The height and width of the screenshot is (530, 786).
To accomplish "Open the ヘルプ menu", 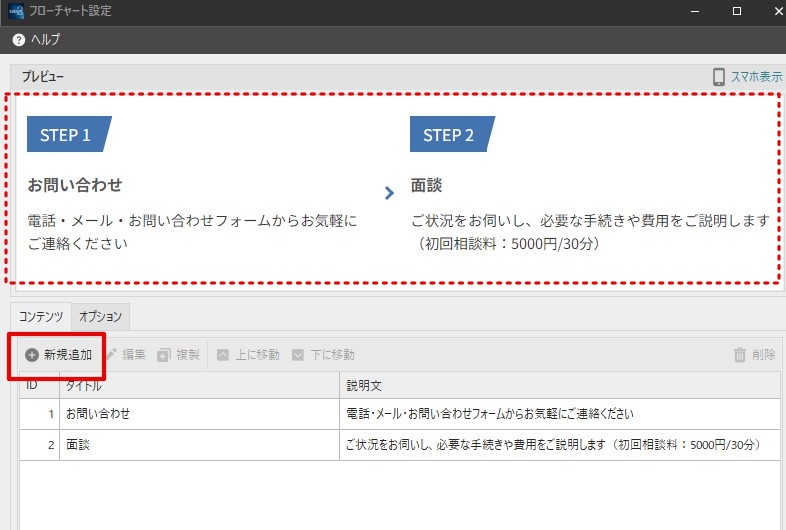I will coord(45,39).
